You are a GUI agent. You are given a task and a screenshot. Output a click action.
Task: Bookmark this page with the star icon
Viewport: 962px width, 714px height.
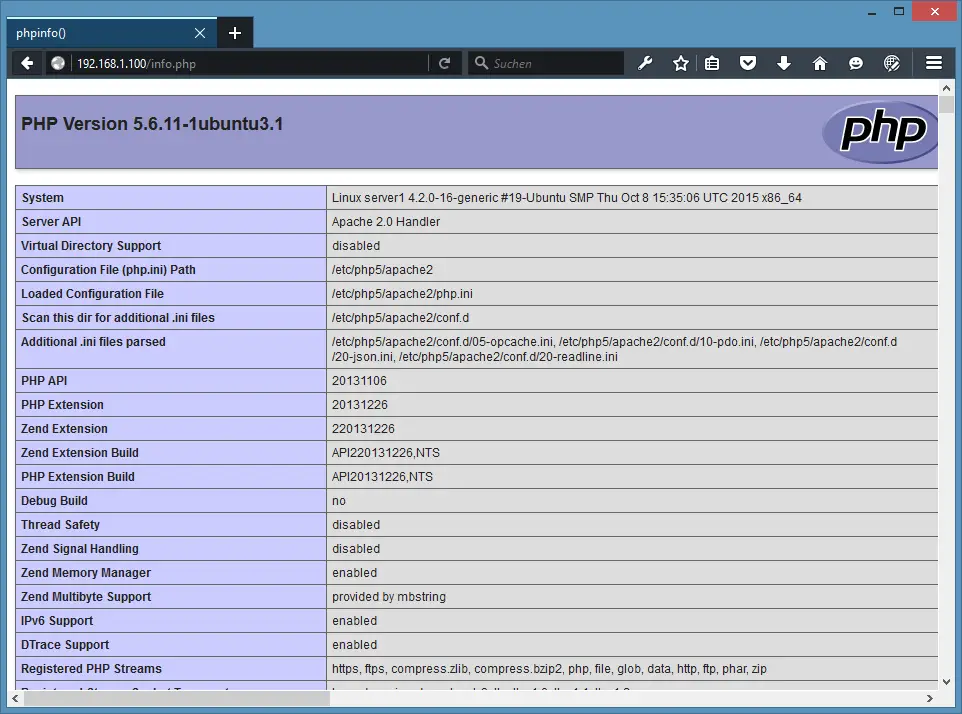click(680, 63)
